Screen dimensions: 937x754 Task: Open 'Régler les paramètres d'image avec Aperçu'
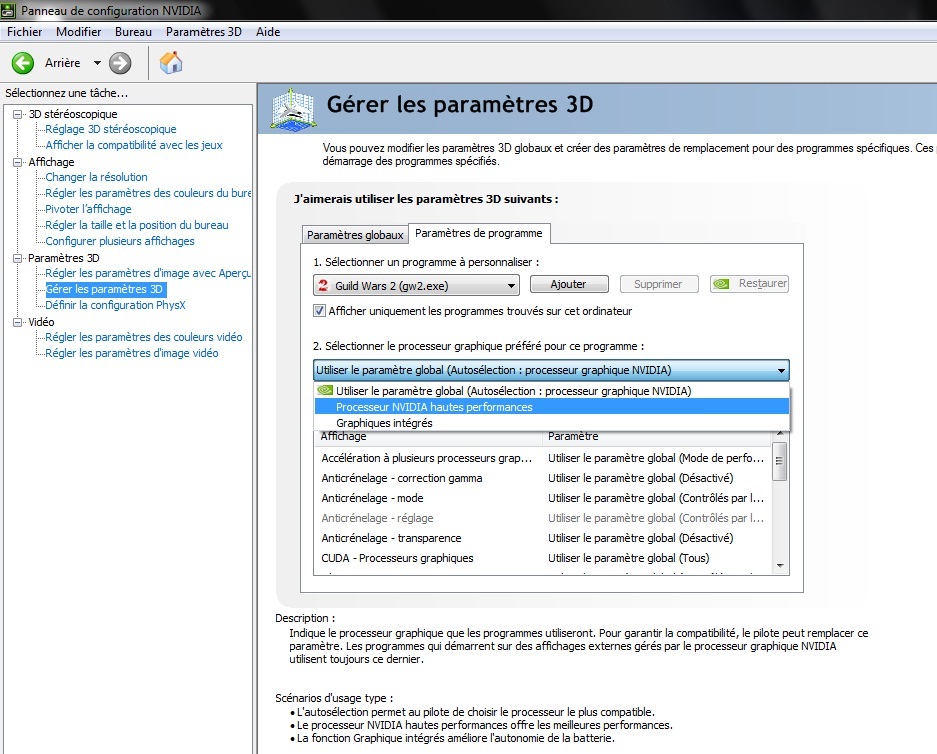tap(148, 273)
